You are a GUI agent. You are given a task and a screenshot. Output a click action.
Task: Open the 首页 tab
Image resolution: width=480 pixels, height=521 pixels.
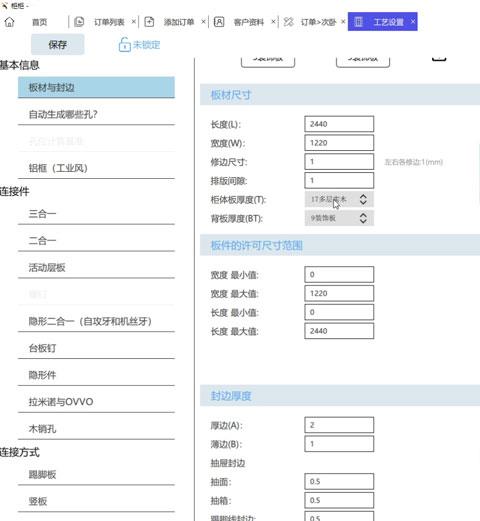pos(40,22)
